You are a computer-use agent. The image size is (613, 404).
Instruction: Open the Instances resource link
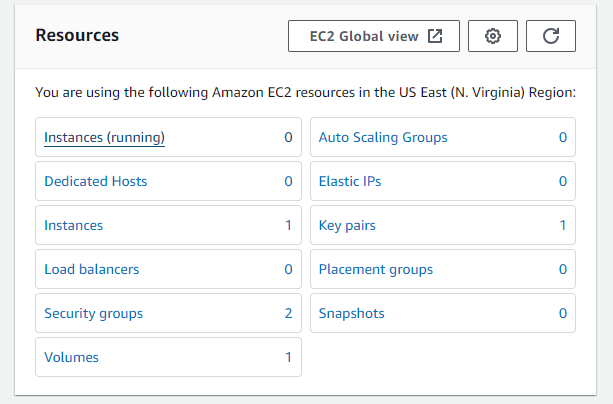point(73,225)
